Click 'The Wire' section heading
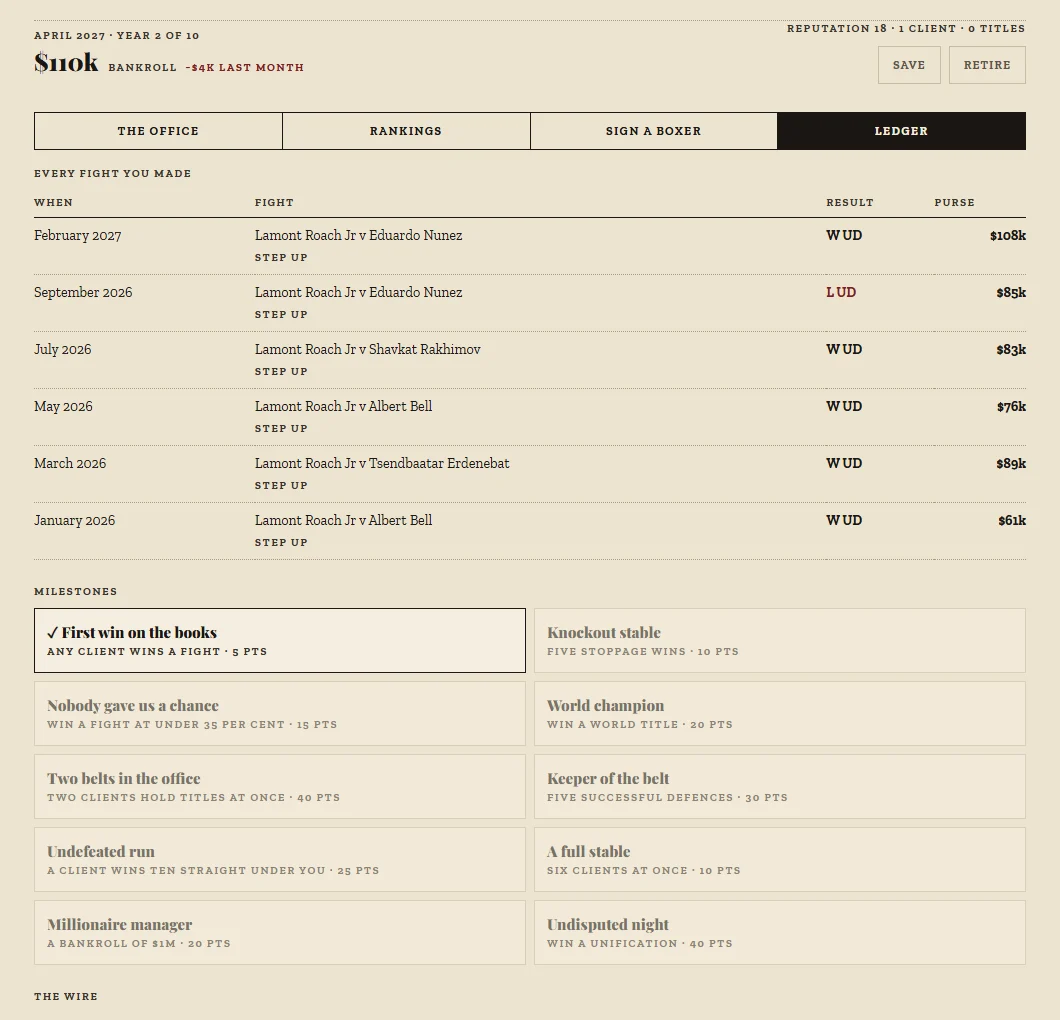This screenshot has height=1020, width=1060. (x=66, y=996)
